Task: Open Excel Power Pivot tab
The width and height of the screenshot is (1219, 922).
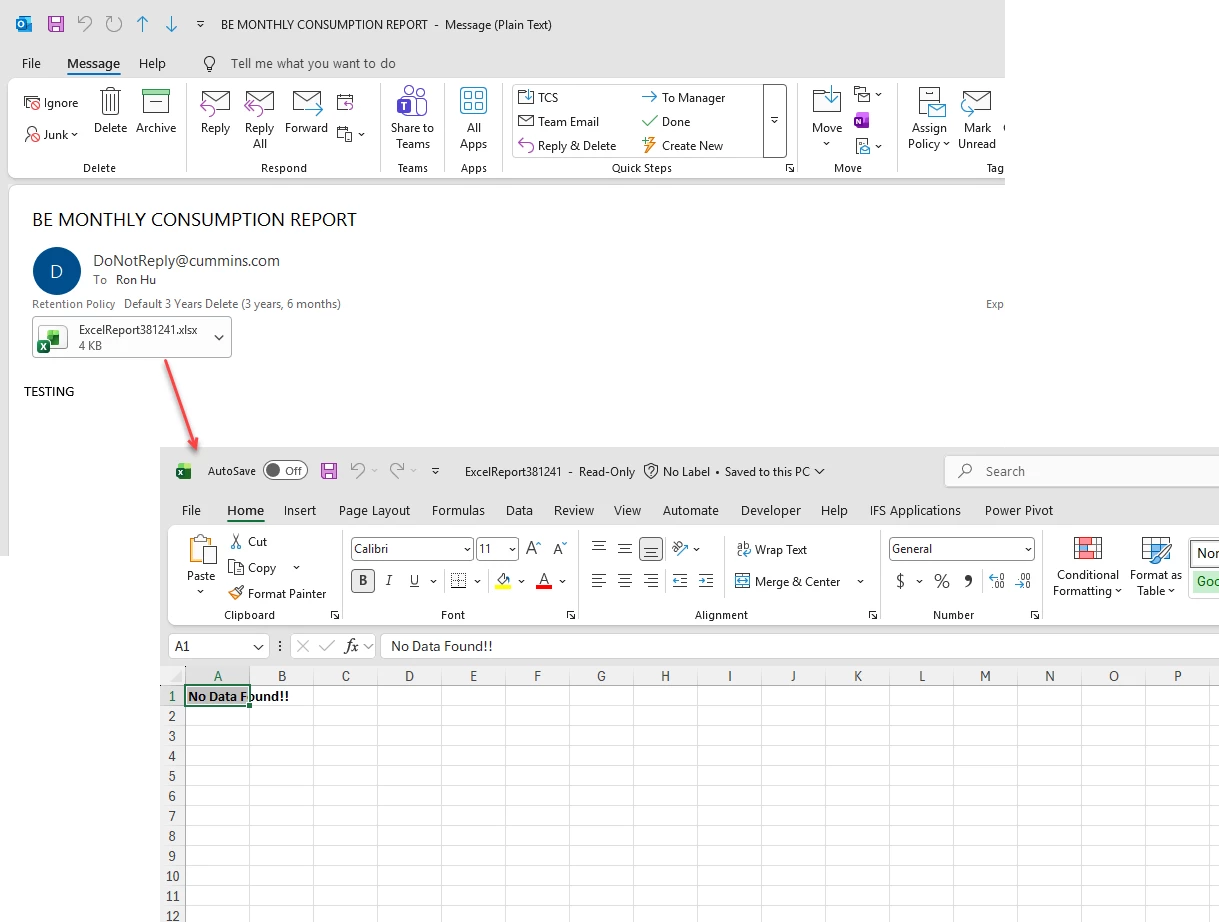Action: 1019,510
